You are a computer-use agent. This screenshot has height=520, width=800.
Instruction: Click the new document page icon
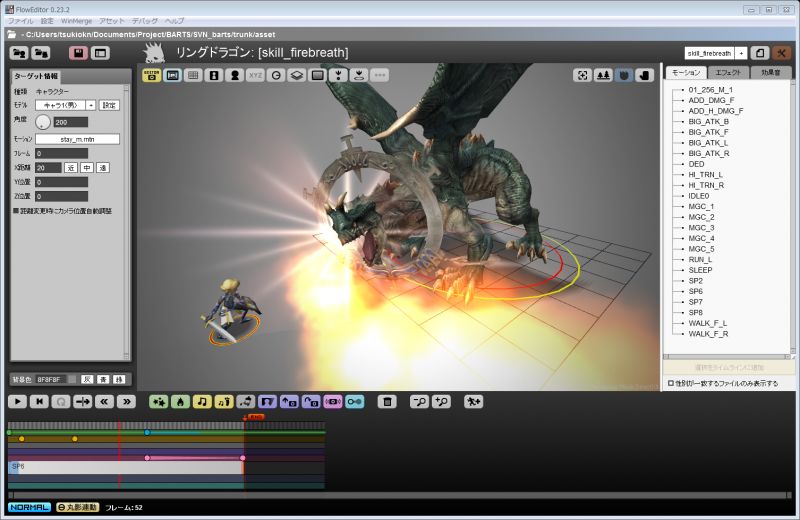click(760, 53)
